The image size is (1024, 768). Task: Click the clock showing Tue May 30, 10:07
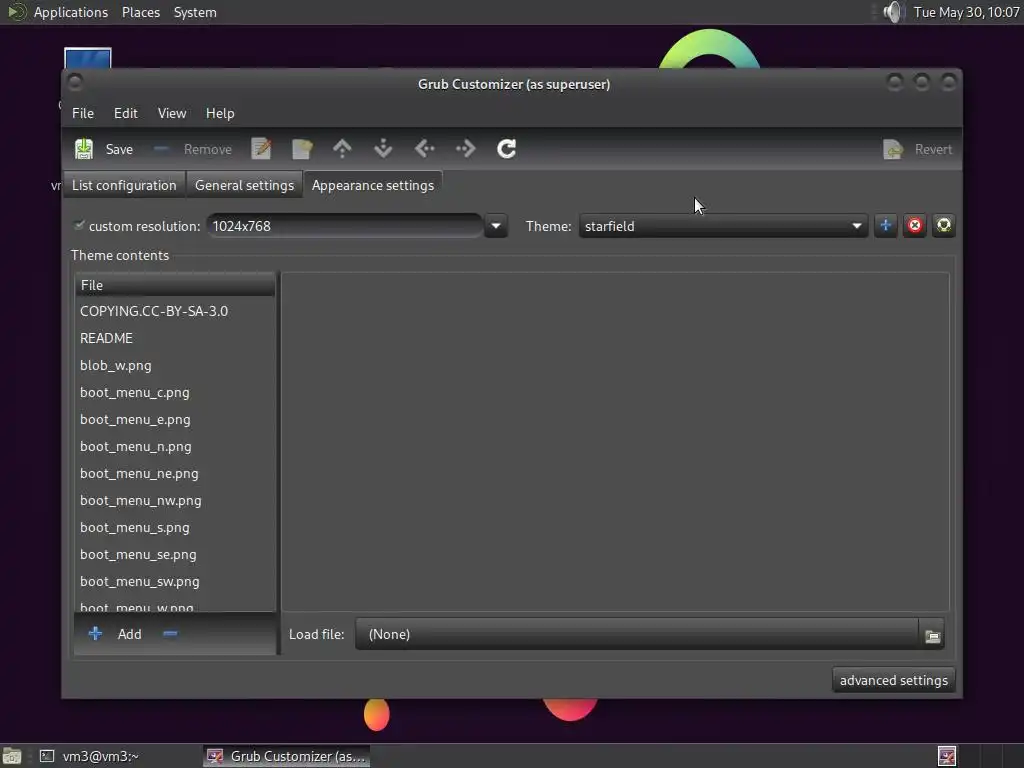pyautogui.click(x=966, y=12)
